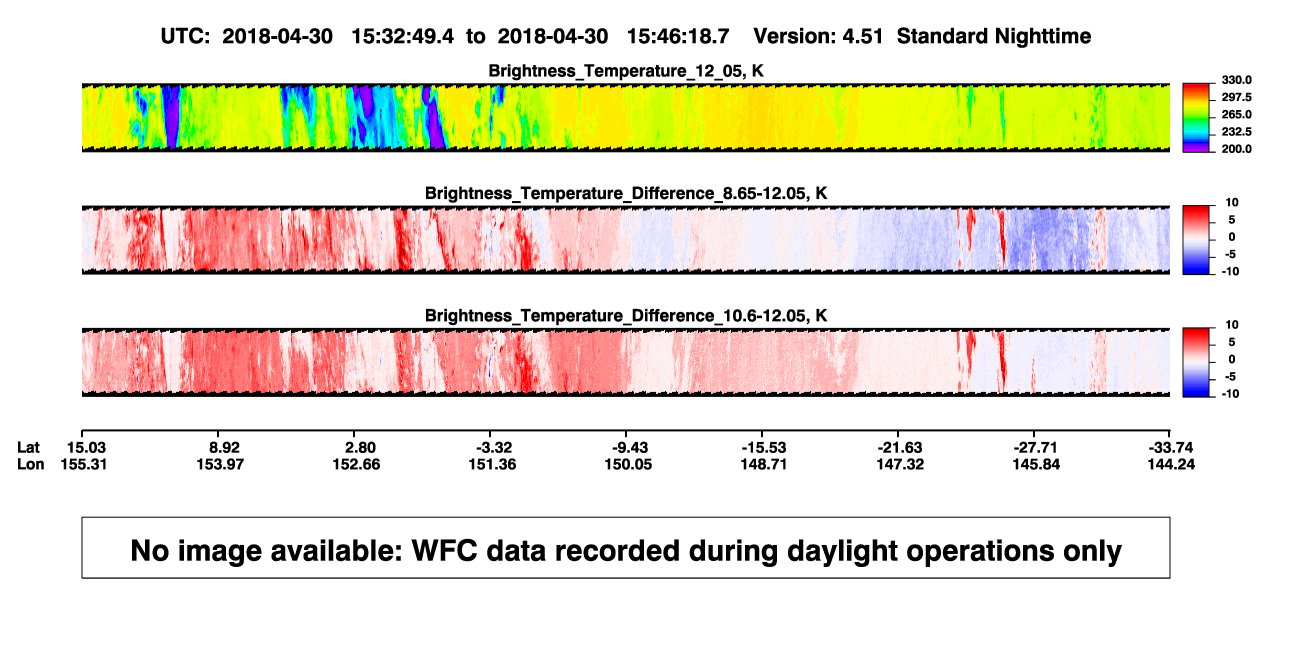Click the Brightness_Temperature_Difference_10.6-12.05 title
The width and height of the screenshot is (1300, 667).
click(626, 316)
